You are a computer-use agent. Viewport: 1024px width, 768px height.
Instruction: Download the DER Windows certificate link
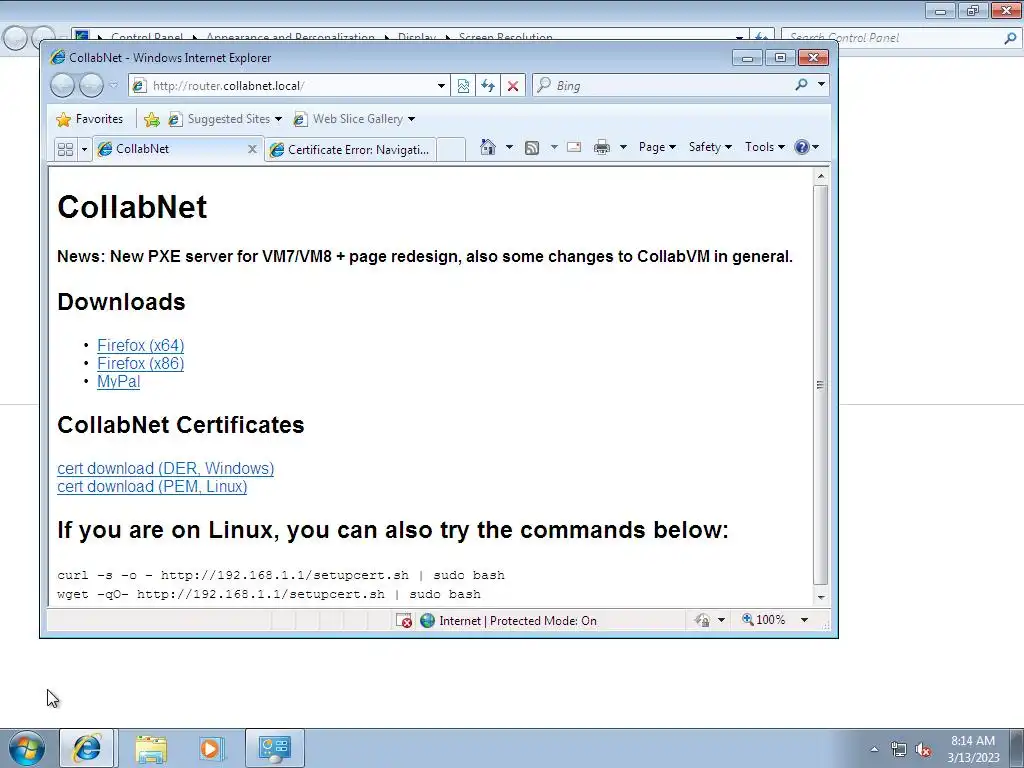(x=165, y=468)
